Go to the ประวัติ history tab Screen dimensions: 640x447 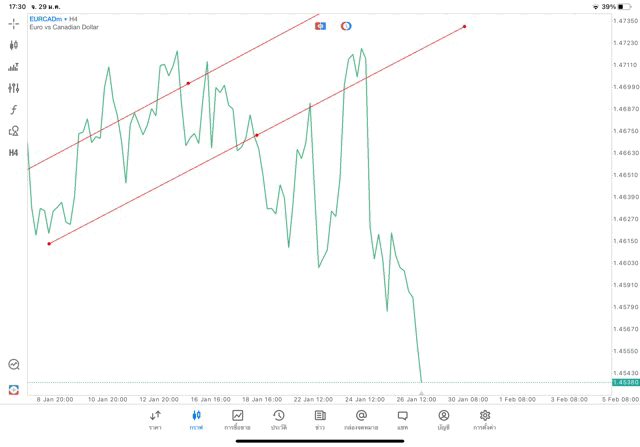278,419
